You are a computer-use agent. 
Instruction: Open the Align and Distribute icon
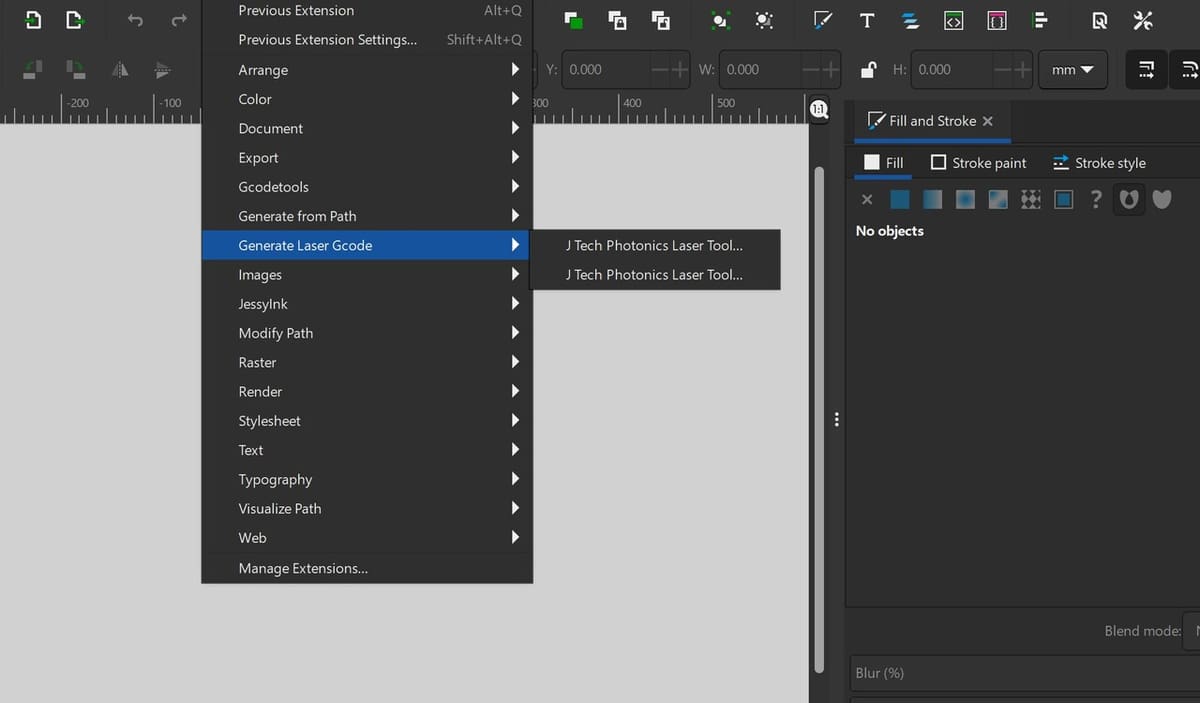(x=1040, y=20)
